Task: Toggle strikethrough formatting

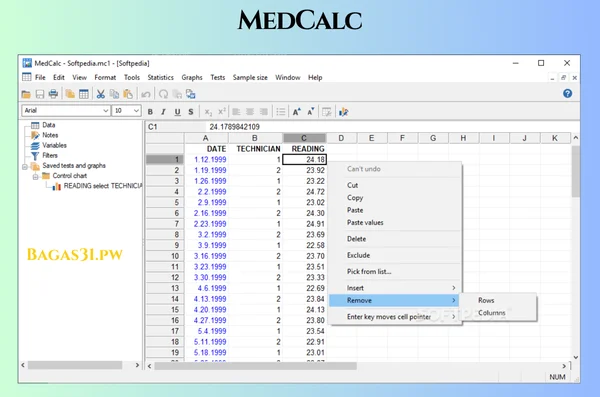Action: [191, 112]
